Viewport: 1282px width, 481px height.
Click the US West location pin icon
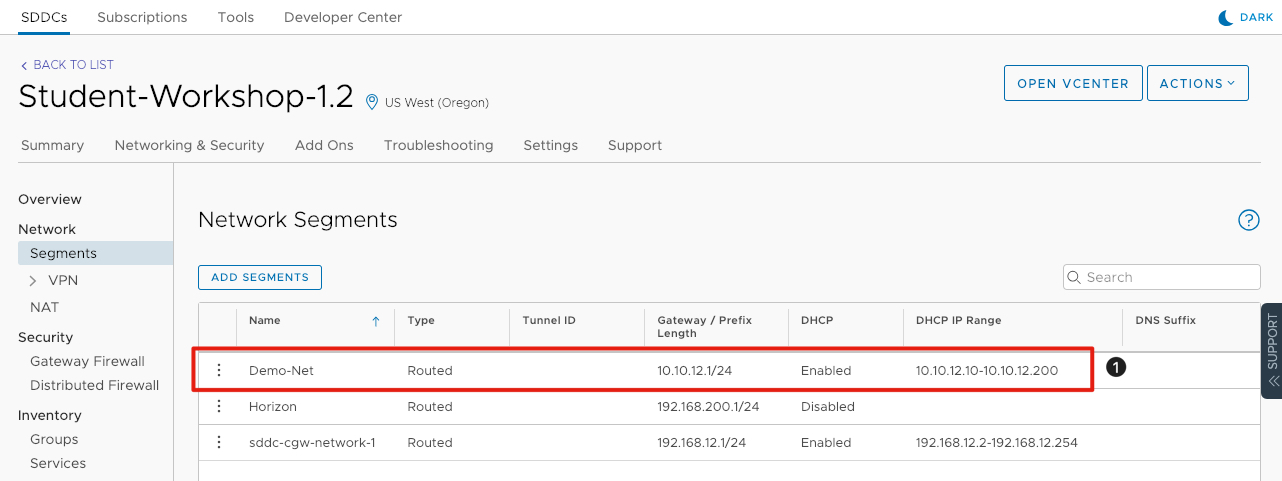(372, 102)
